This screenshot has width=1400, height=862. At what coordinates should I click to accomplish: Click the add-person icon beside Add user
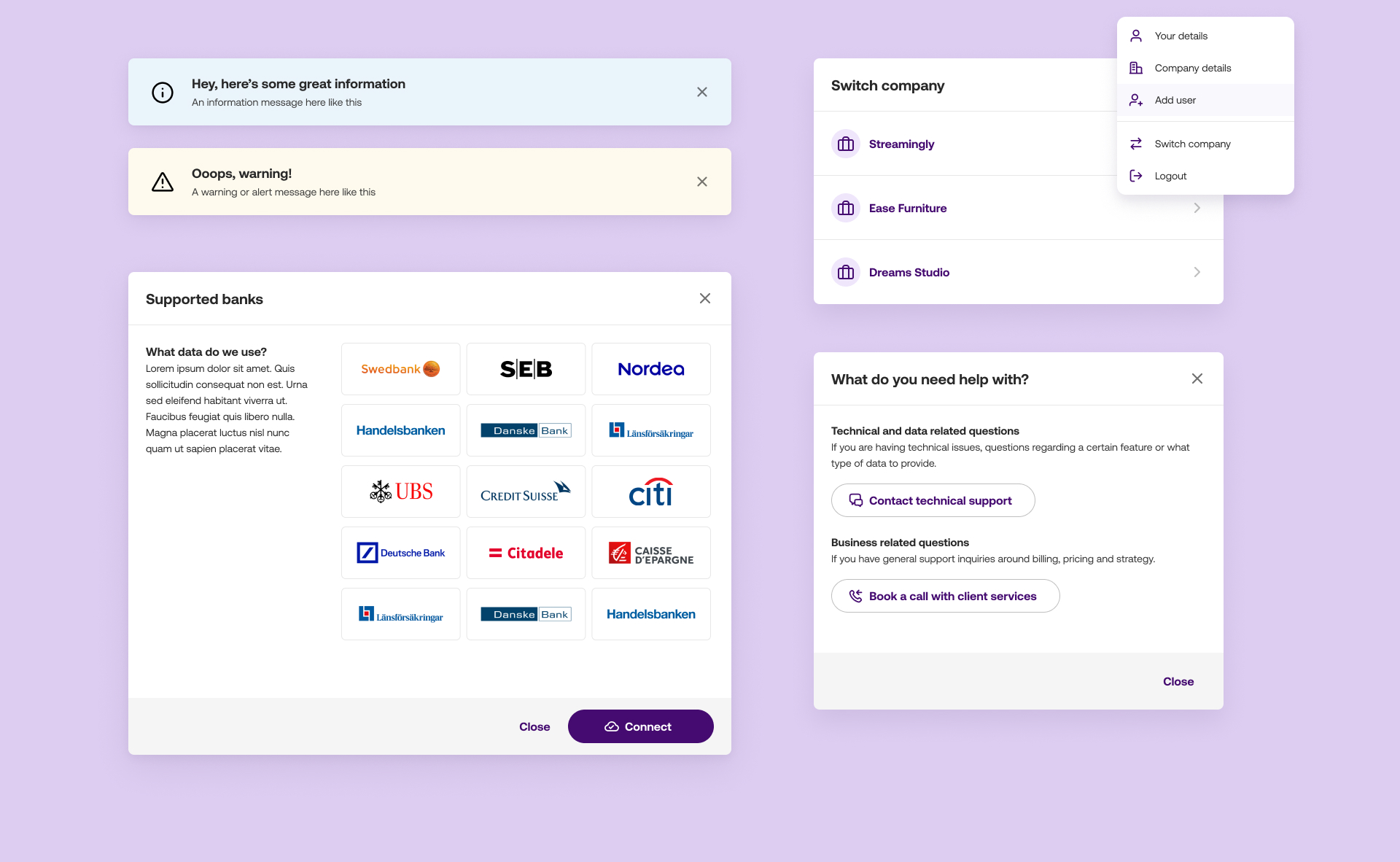click(x=1136, y=100)
